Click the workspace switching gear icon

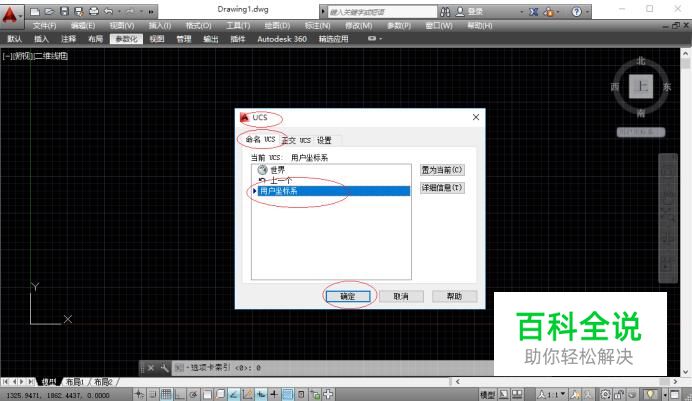pyautogui.click(x=606, y=394)
